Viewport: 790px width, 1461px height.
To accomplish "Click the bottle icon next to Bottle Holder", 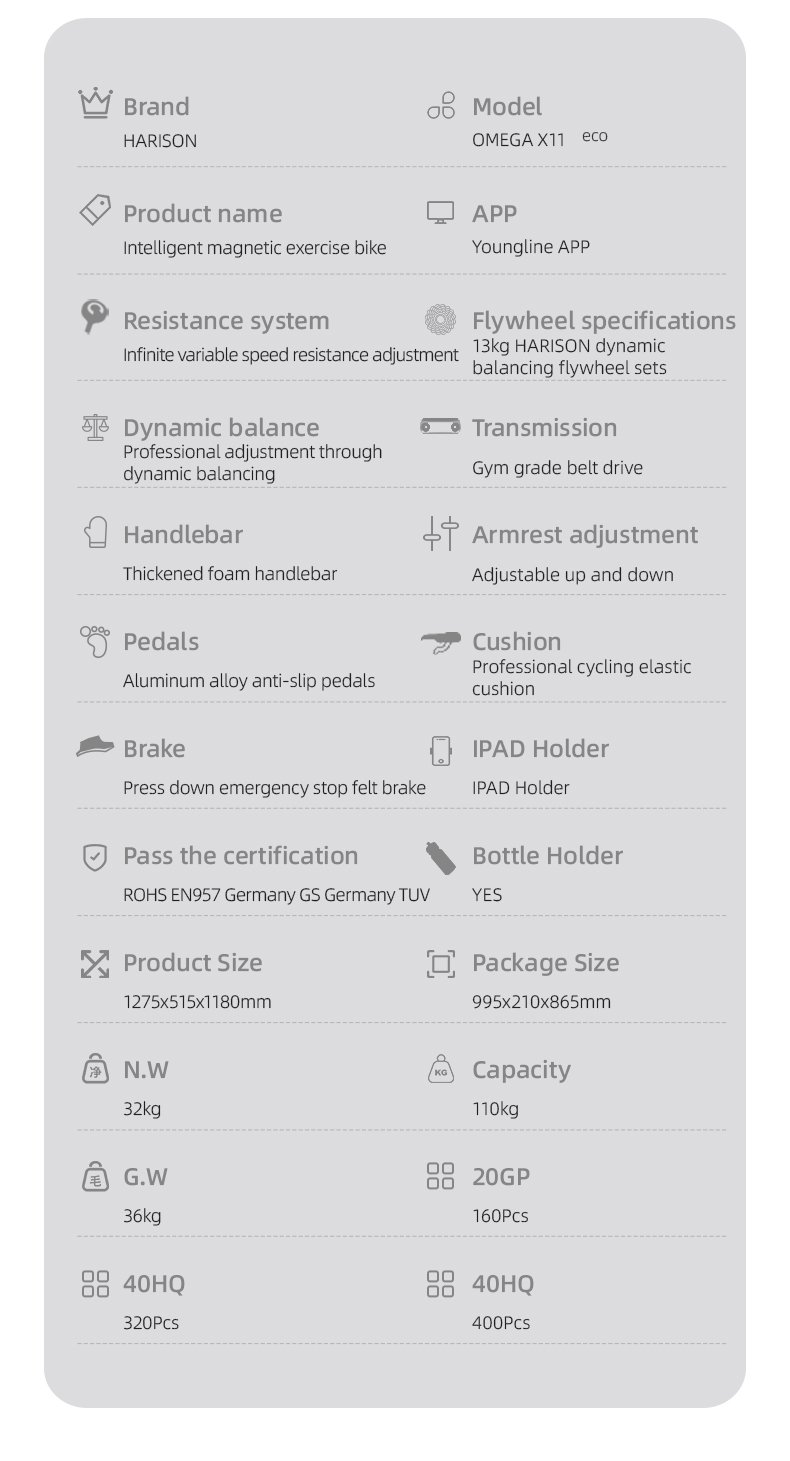I will (x=440, y=857).
